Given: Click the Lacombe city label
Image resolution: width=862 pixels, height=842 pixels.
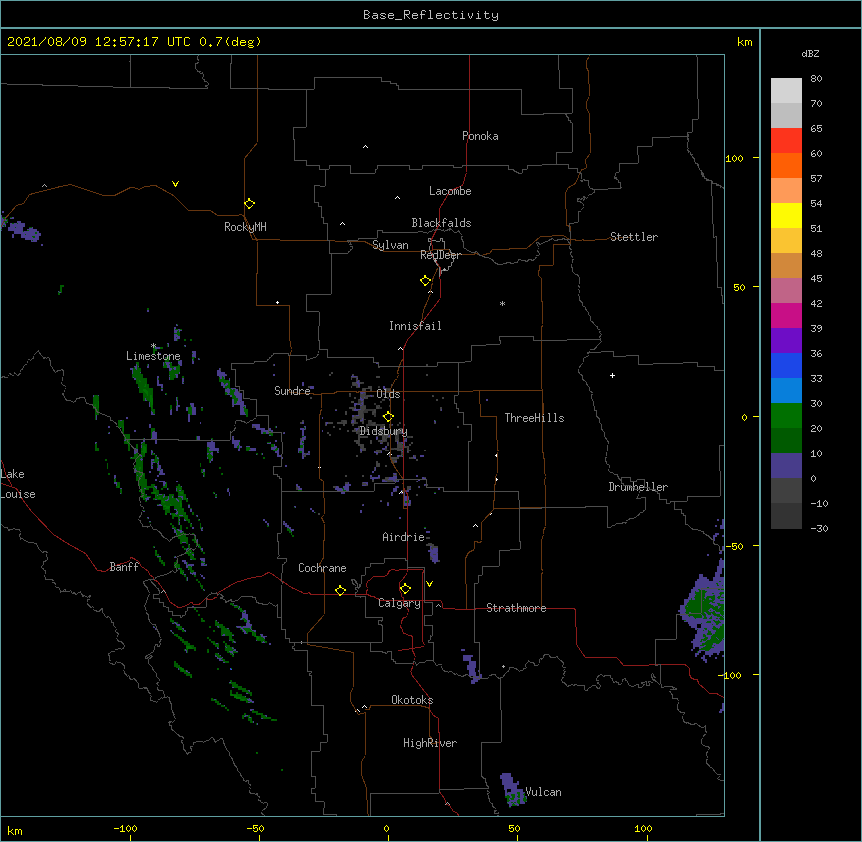Looking at the screenshot, I should coord(450,191).
